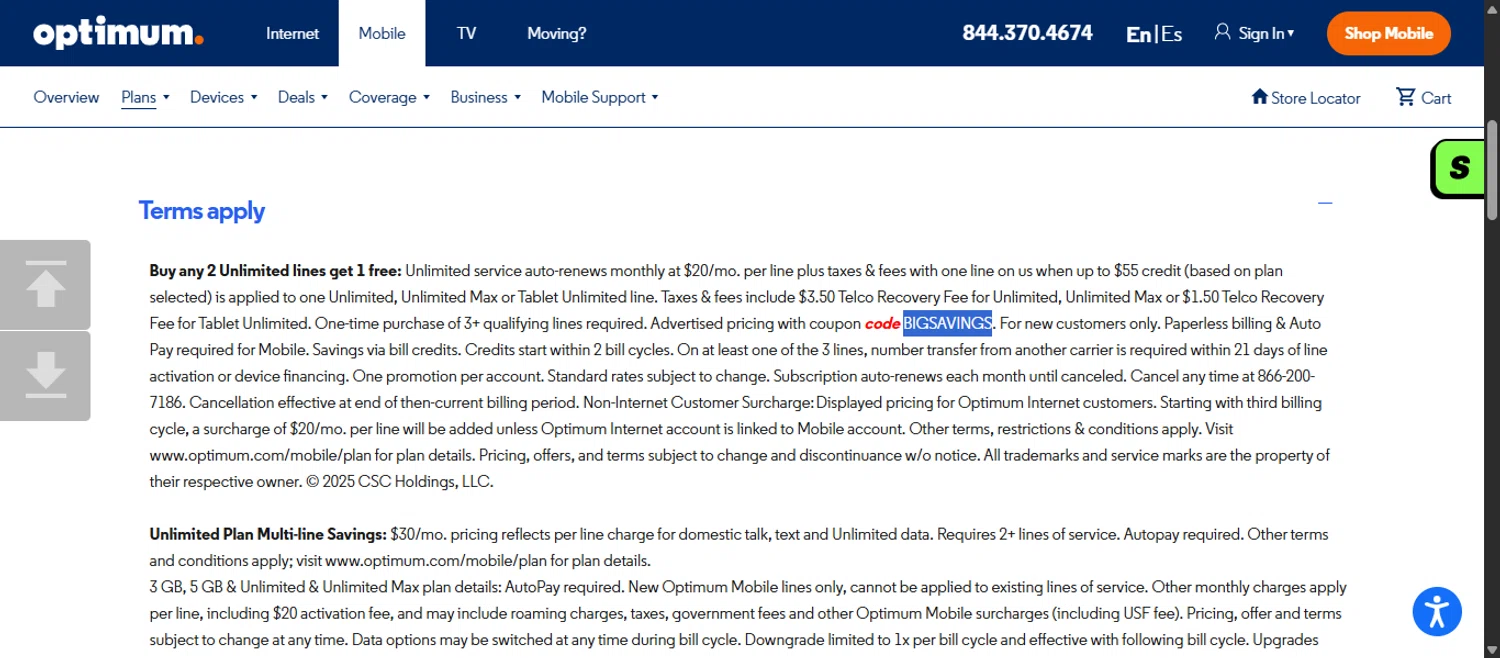This screenshot has height=658, width=1500.
Task: Click the highlighted BIGSAVINGS coupon code
Action: [x=947, y=323]
